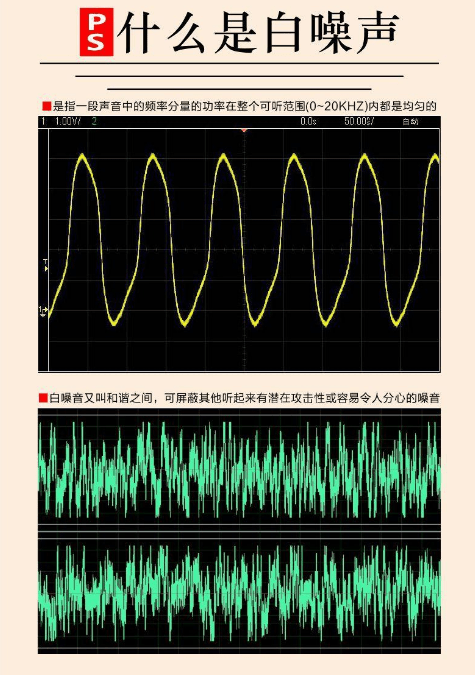475x675 pixels.
Task: Click the red bullet before 是指一段声音
Action: tap(47, 106)
